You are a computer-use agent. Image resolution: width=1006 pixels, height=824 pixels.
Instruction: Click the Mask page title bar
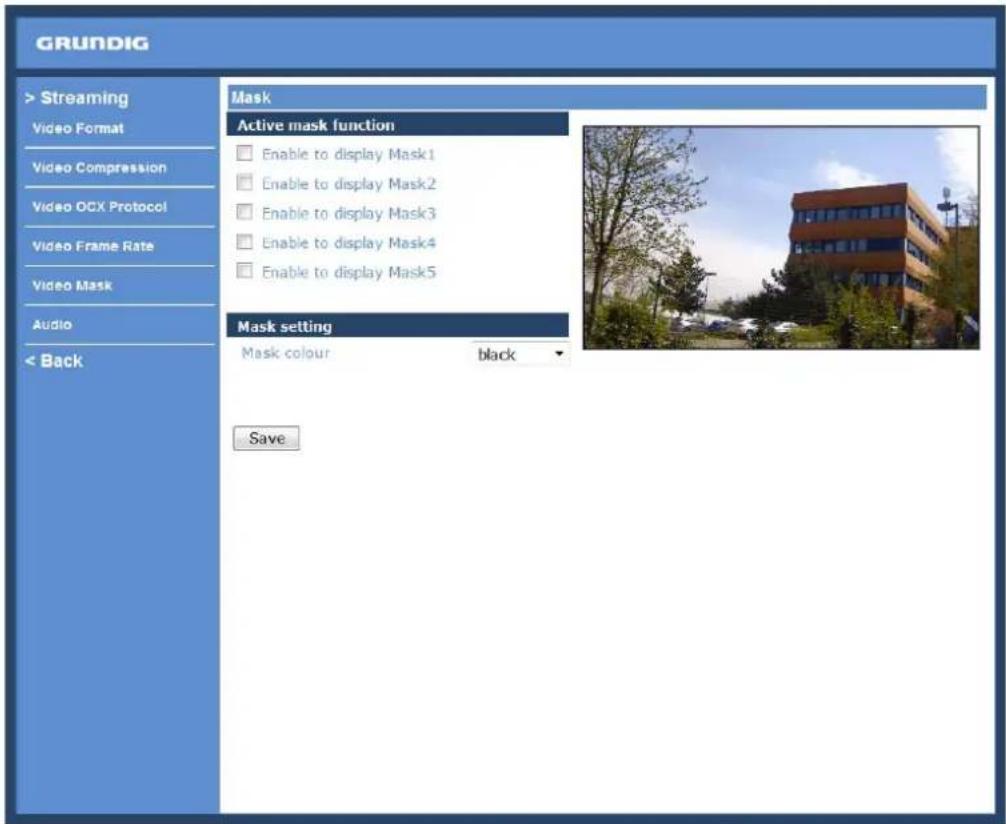point(606,98)
